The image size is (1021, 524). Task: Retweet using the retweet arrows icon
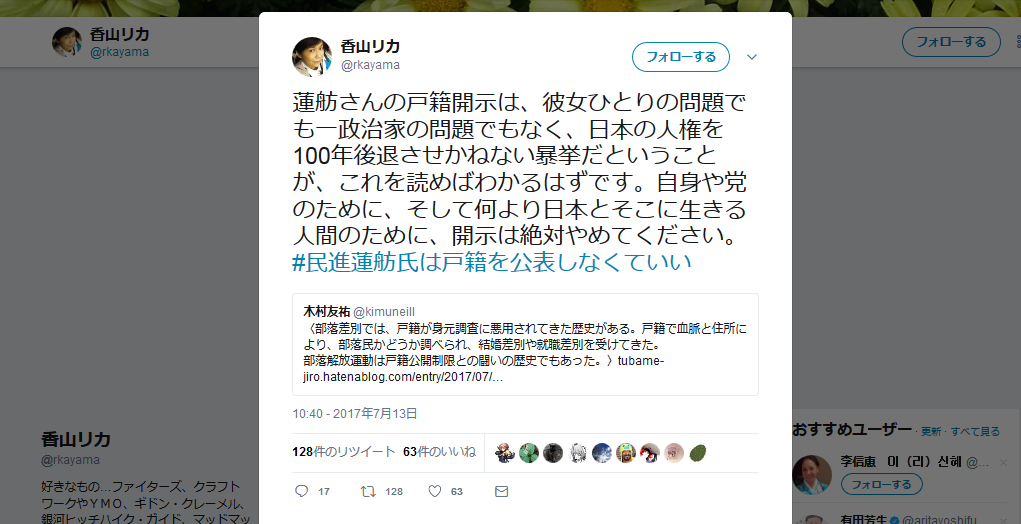pos(369,491)
